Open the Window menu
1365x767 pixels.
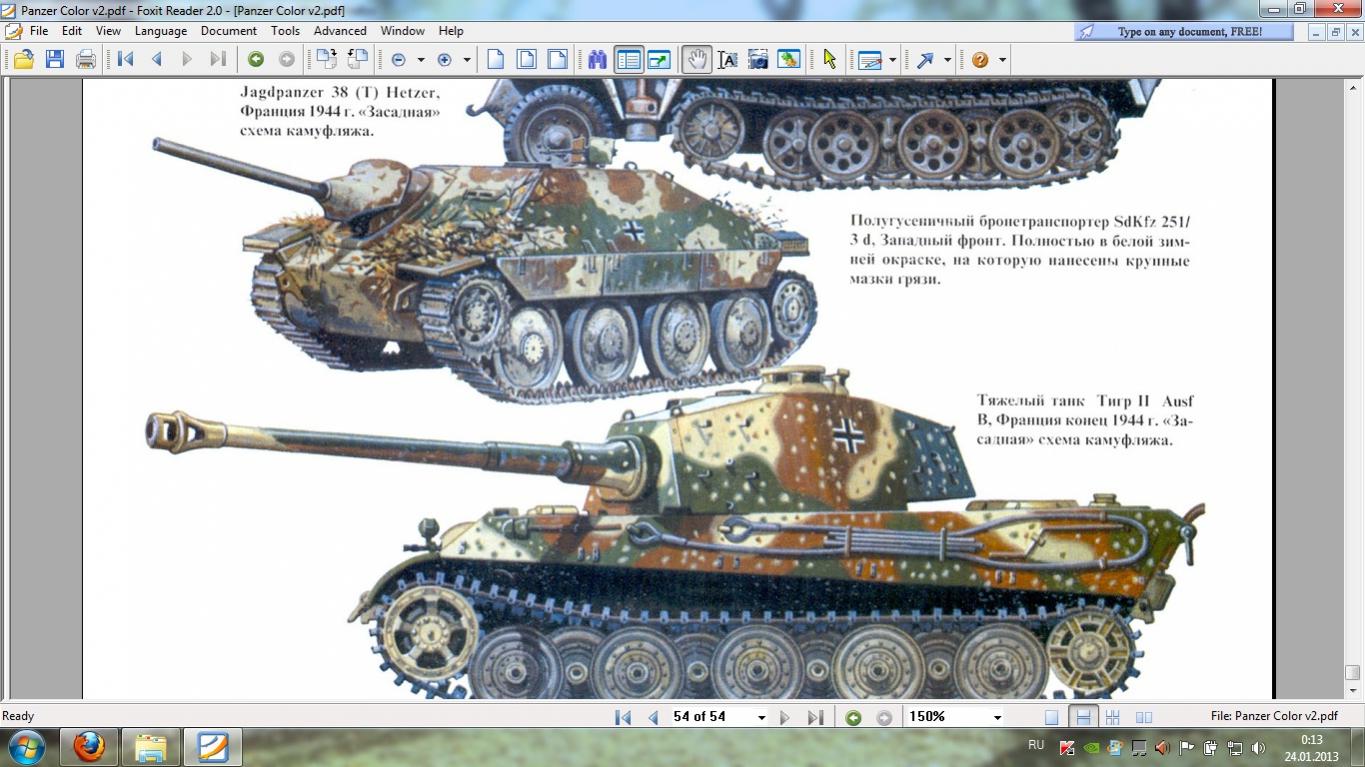[x=402, y=31]
